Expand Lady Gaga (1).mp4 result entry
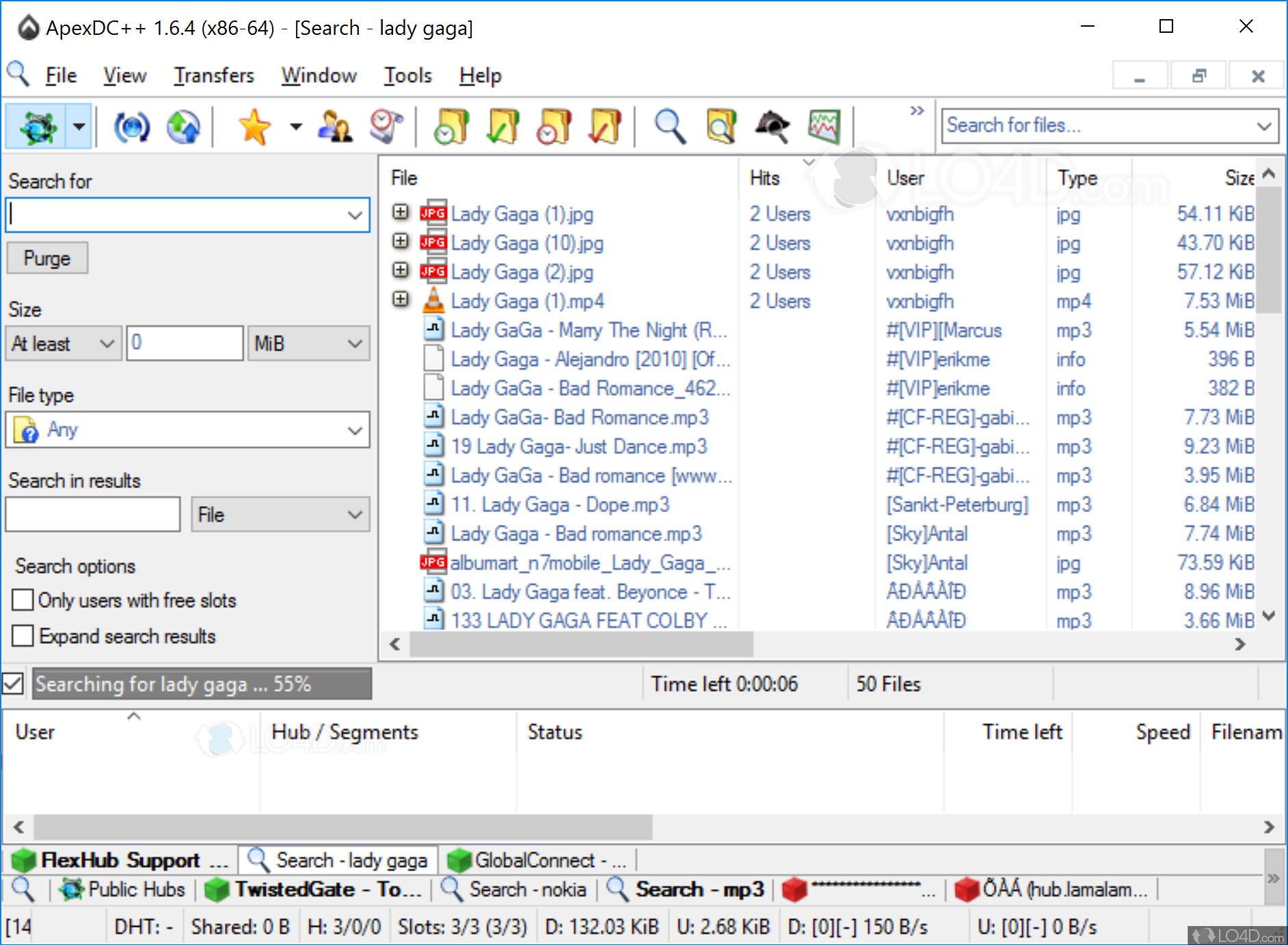Image resolution: width=1288 pixels, height=945 pixels. [x=401, y=300]
